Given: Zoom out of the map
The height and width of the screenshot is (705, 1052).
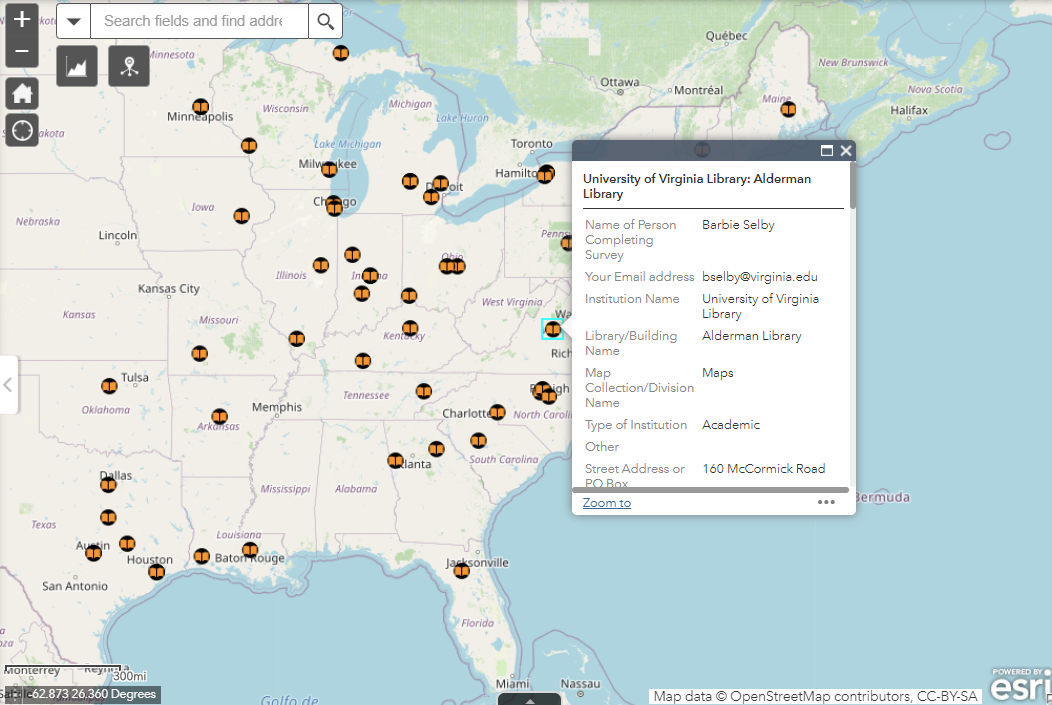Looking at the screenshot, I should pyautogui.click(x=22, y=51).
